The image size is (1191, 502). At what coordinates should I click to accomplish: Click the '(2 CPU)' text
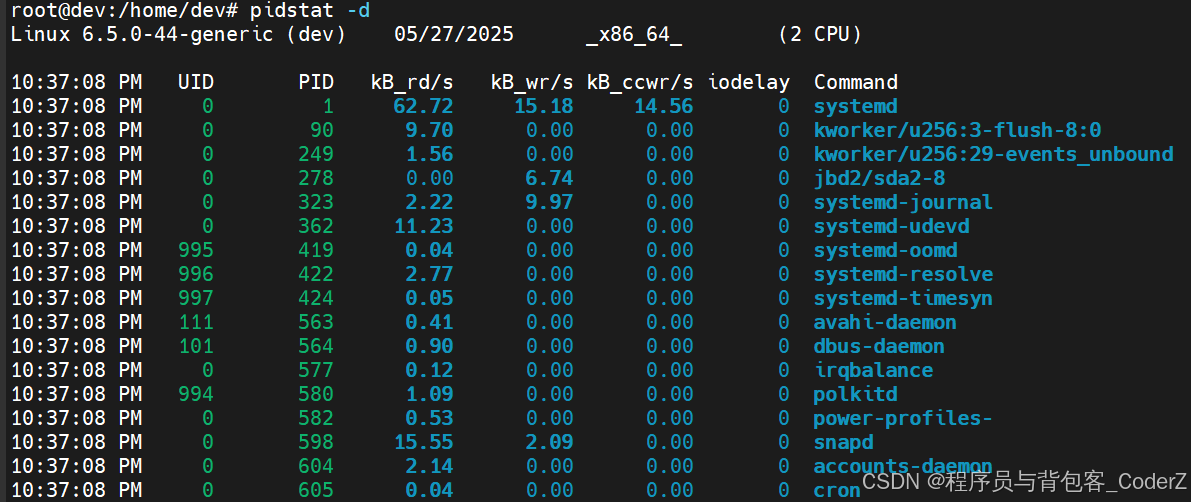coord(820,35)
